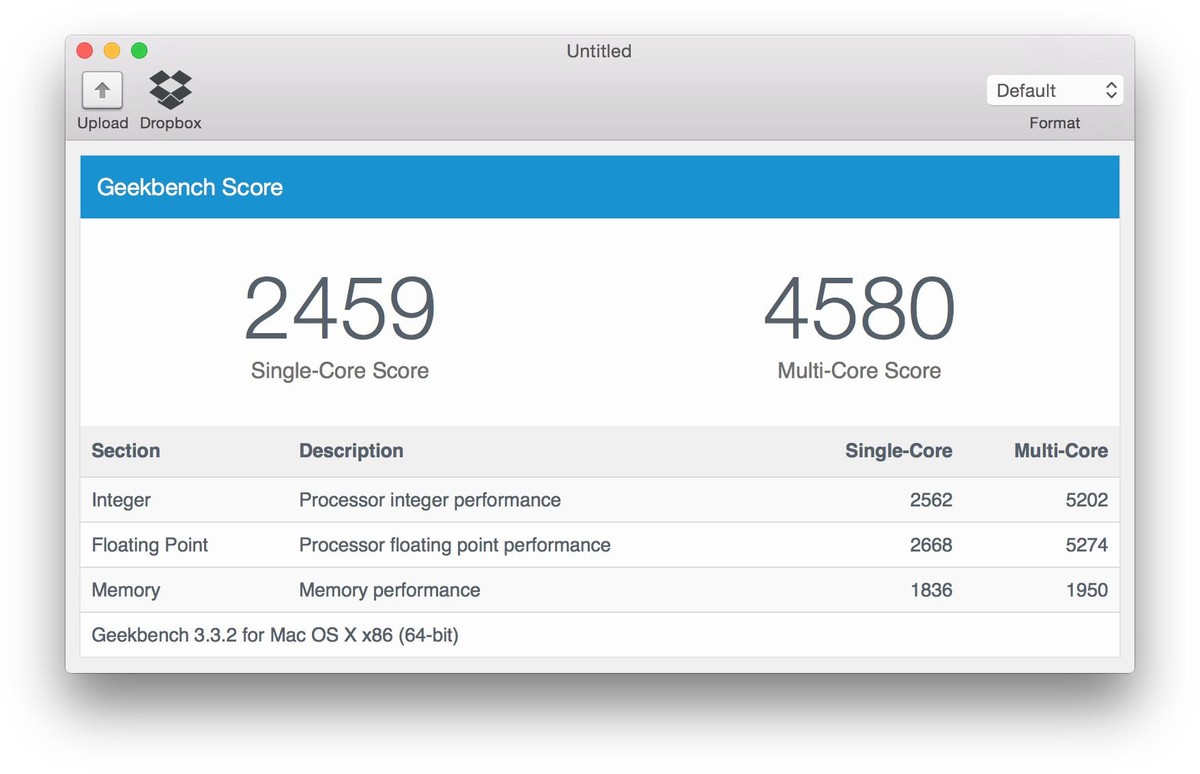Viewport: 1200px width, 774px height.
Task: Close the window with the red button
Action: coord(85,50)
